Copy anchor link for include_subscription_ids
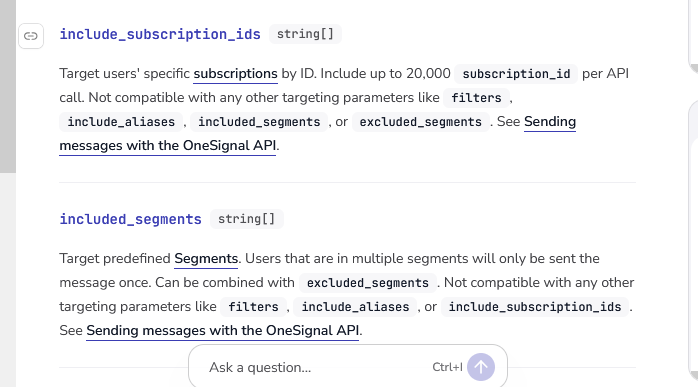Screen dimensions: 698x387 [x=31, y=36]
